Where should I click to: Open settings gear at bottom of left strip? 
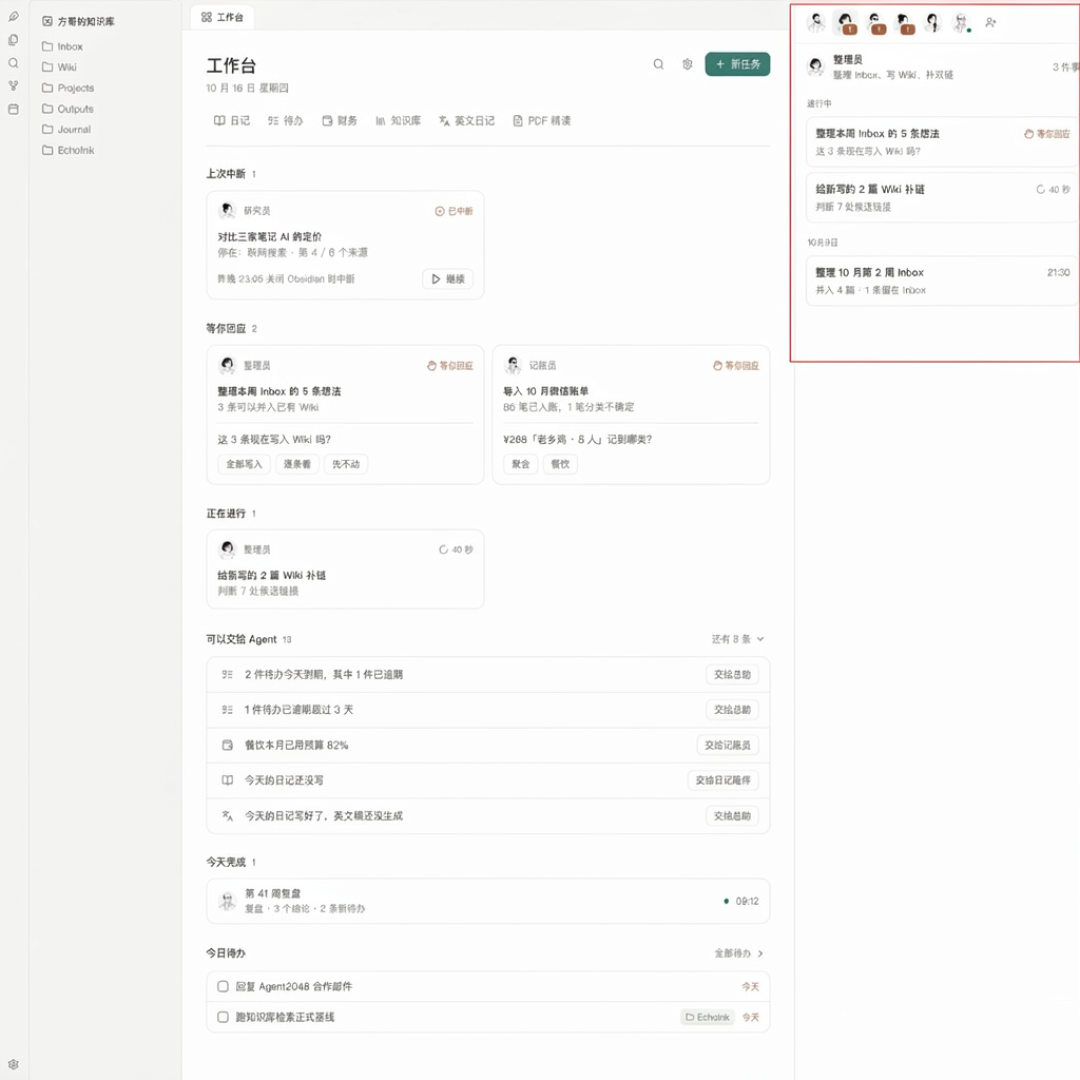tap(13, 1064)
